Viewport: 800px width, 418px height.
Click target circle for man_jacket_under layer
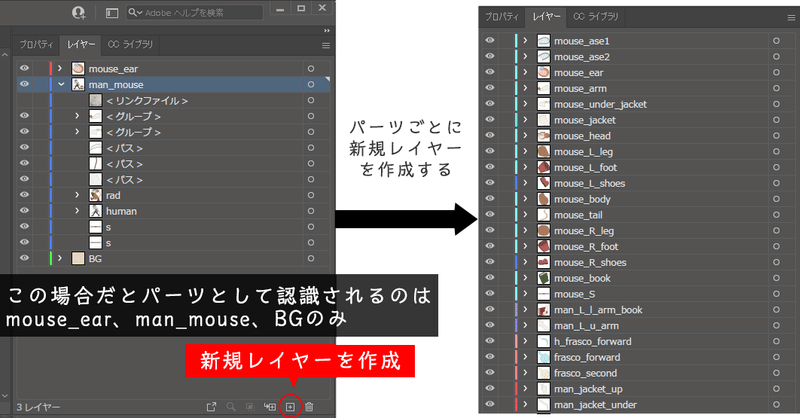pos(776,405)
